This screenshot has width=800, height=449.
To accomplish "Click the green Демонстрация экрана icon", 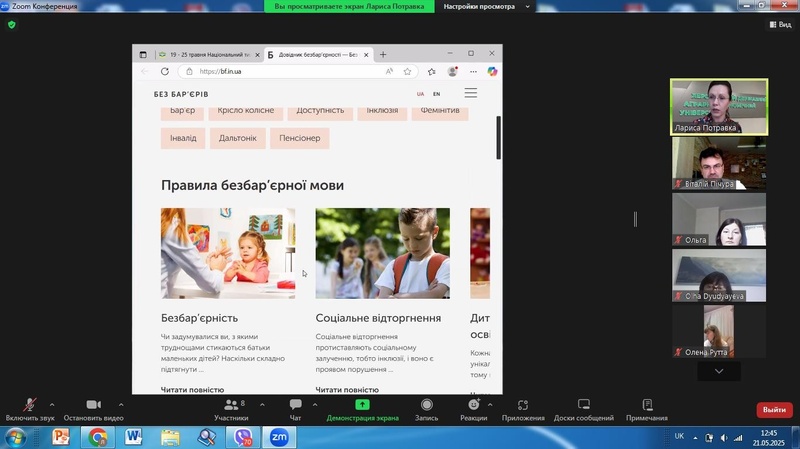I will click(x=362, y=405).
